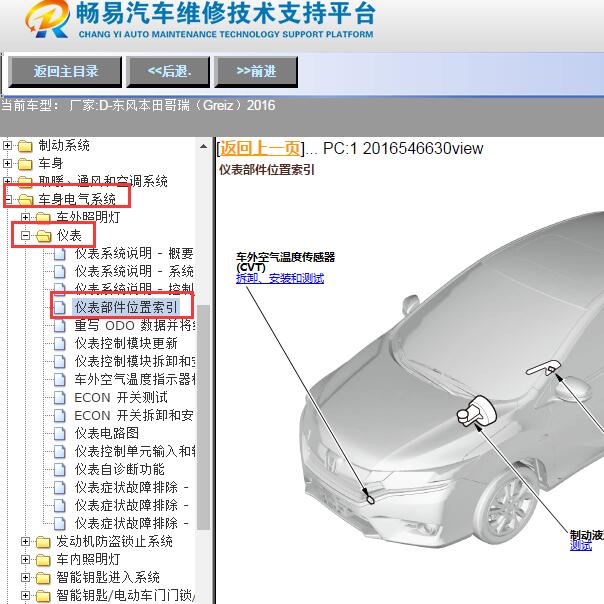Open the 返回上一页 link
Image resolution: width=604 pixels, height=604 pixels.
(x=260, y=148)
